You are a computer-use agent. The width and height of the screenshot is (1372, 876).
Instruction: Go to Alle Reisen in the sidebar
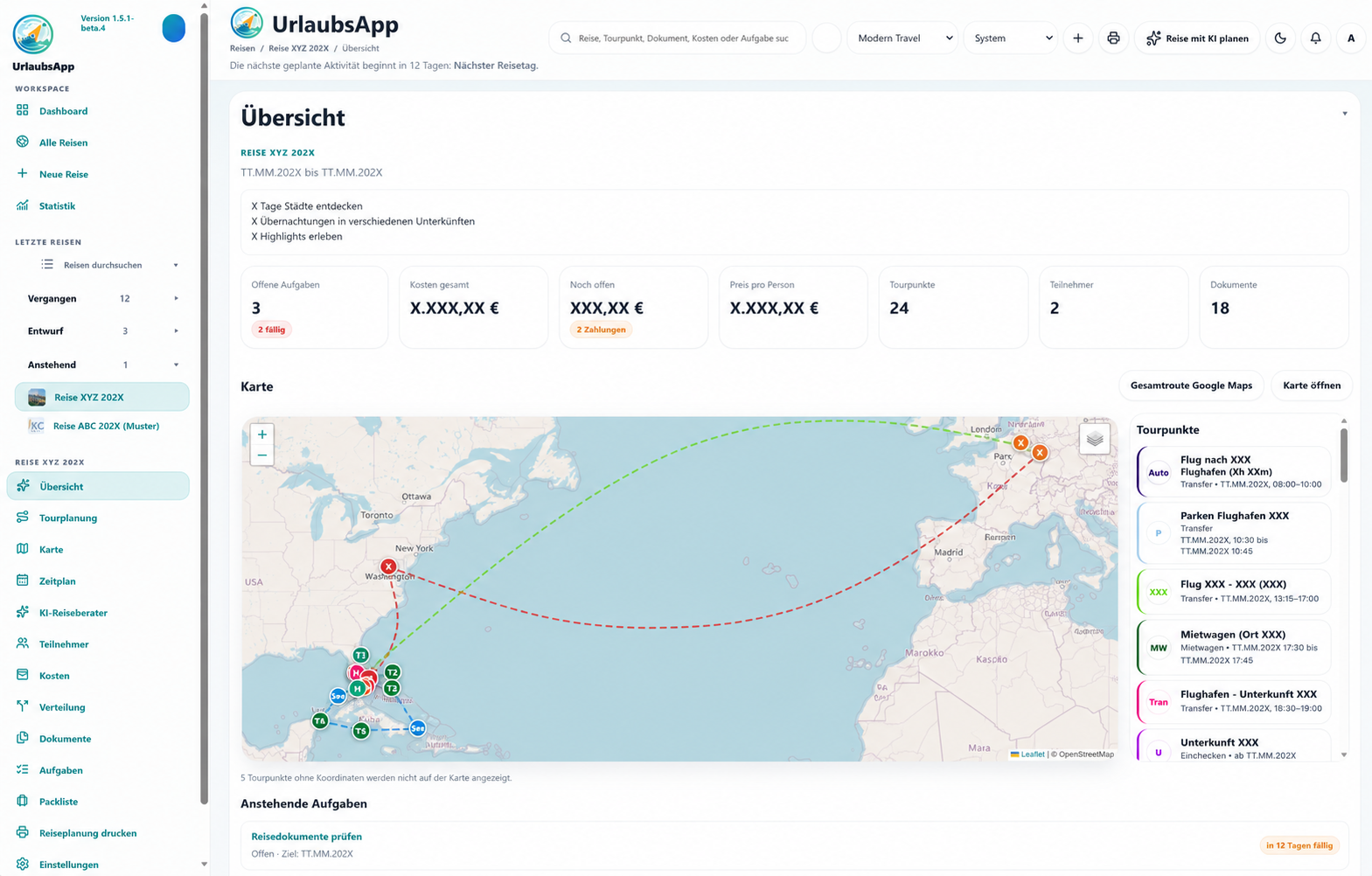(x=98, y=143)
